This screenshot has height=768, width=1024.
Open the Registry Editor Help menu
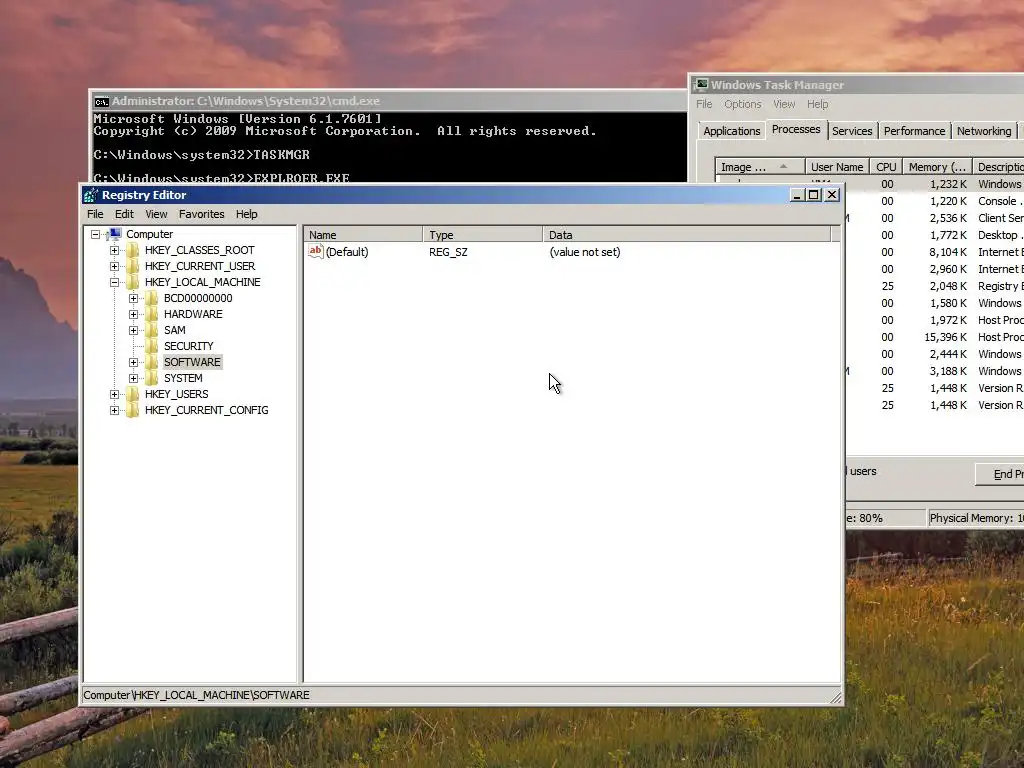coord(247,214)
